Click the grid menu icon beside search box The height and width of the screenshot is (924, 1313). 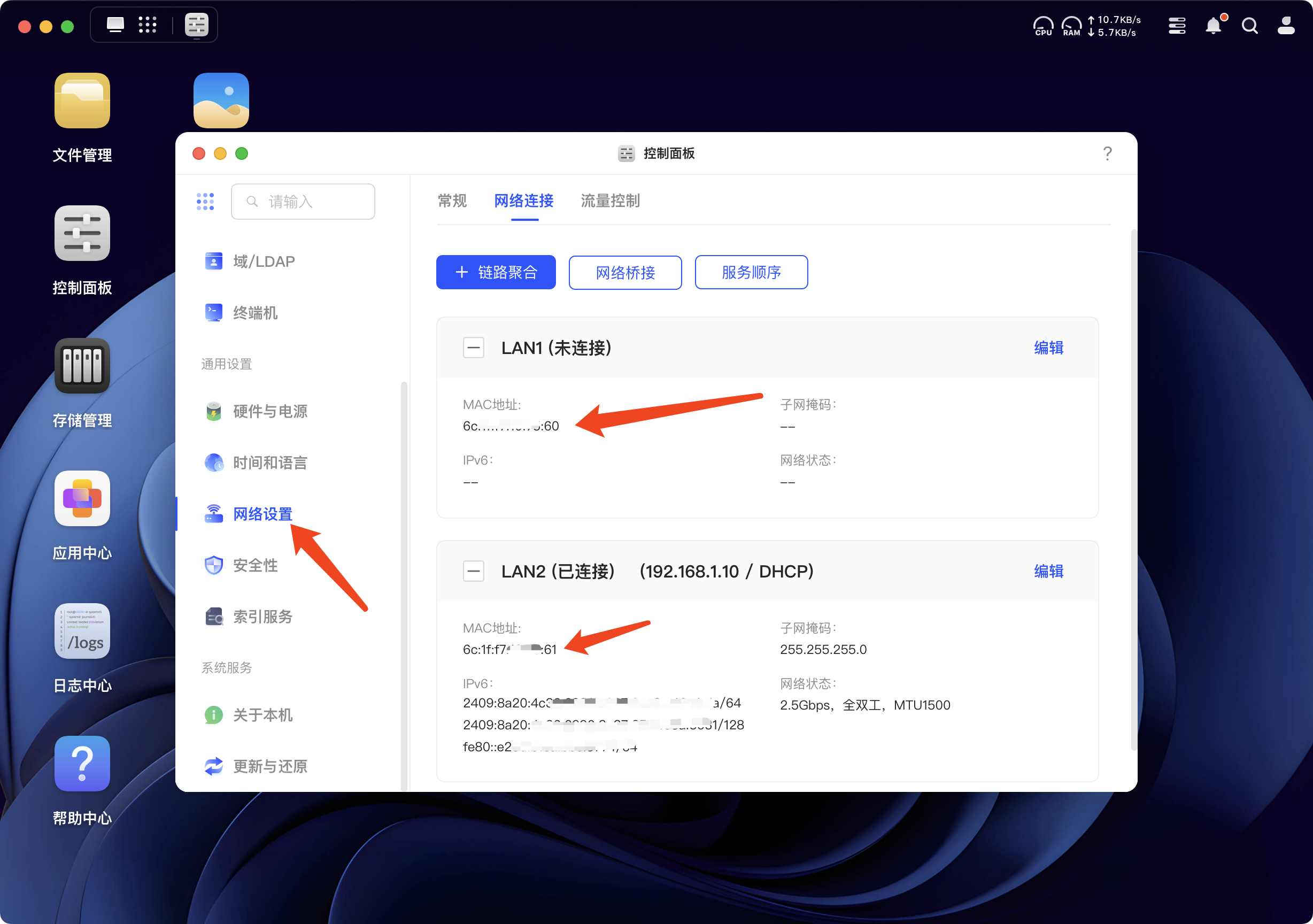tap(205, 202)
